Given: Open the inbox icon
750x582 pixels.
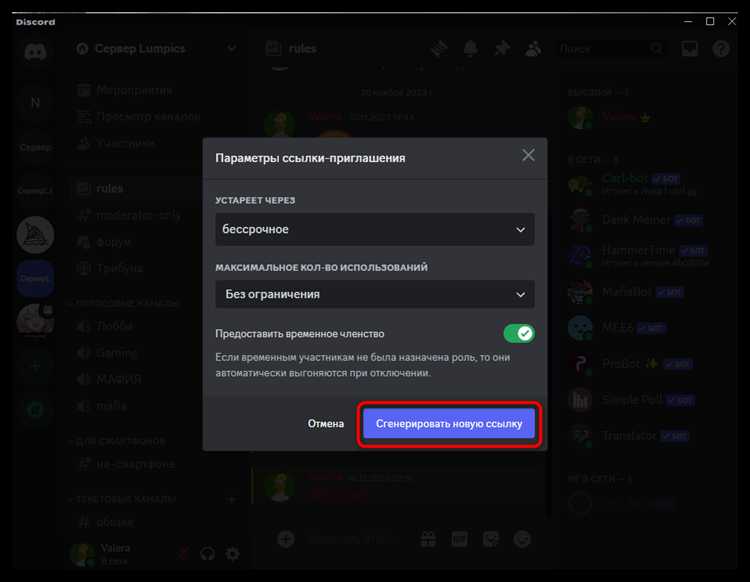Looking at the screenshot, I should 689,48.
